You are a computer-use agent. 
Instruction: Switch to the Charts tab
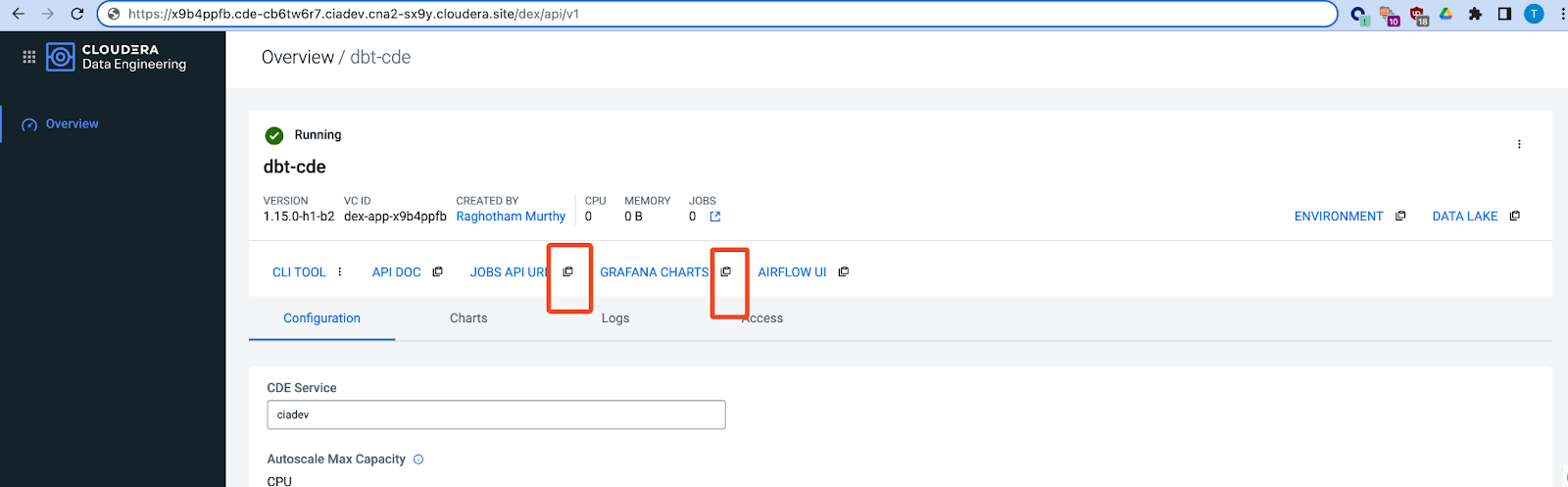[x=468, y=318]
